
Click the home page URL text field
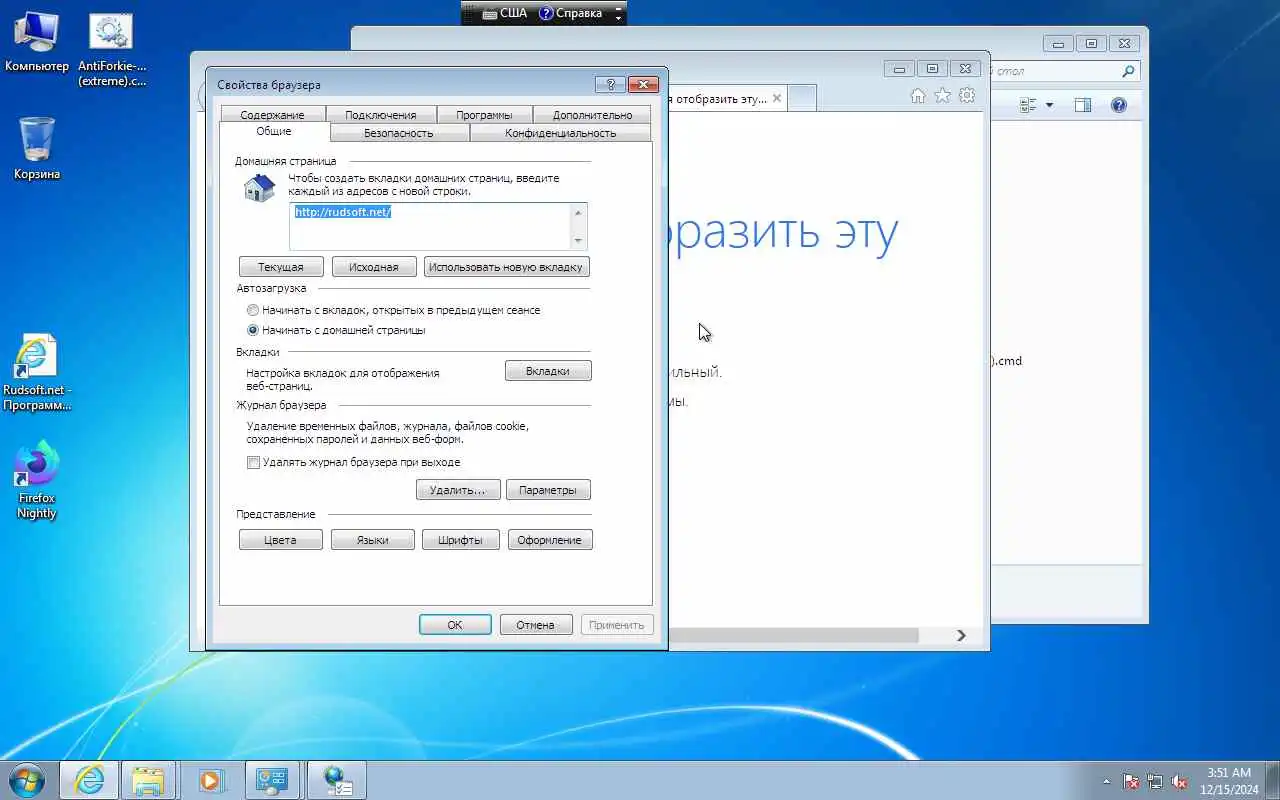429,226
